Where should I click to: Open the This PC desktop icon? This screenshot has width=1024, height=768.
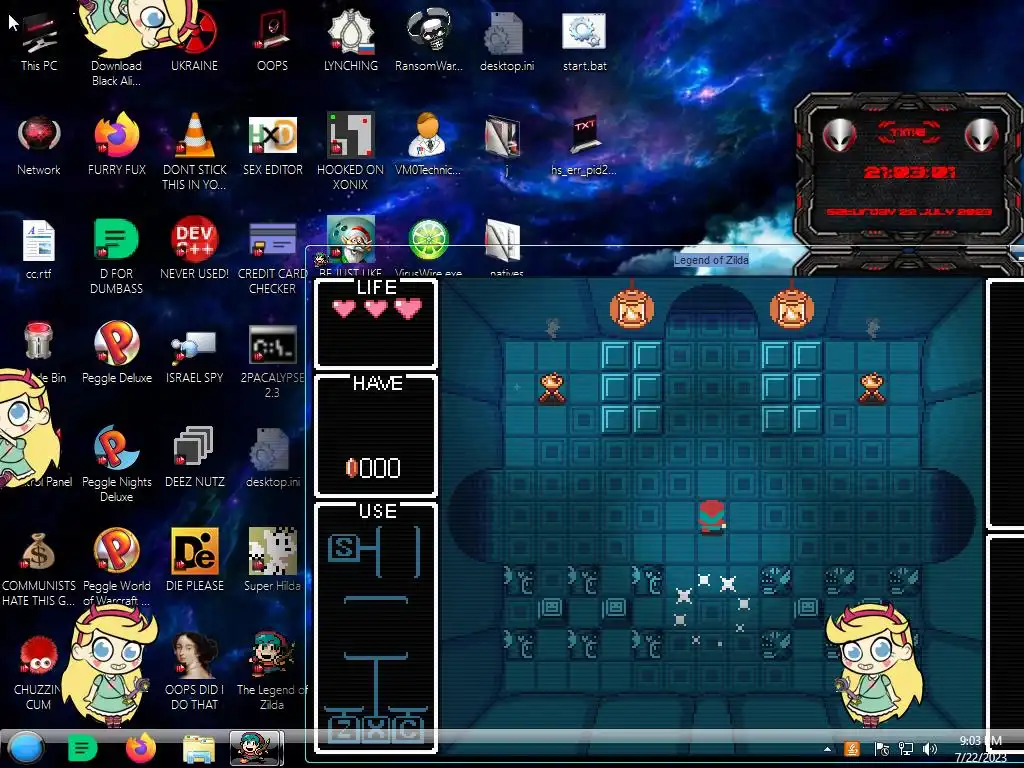pyautogui.click(x=39, y=42)
